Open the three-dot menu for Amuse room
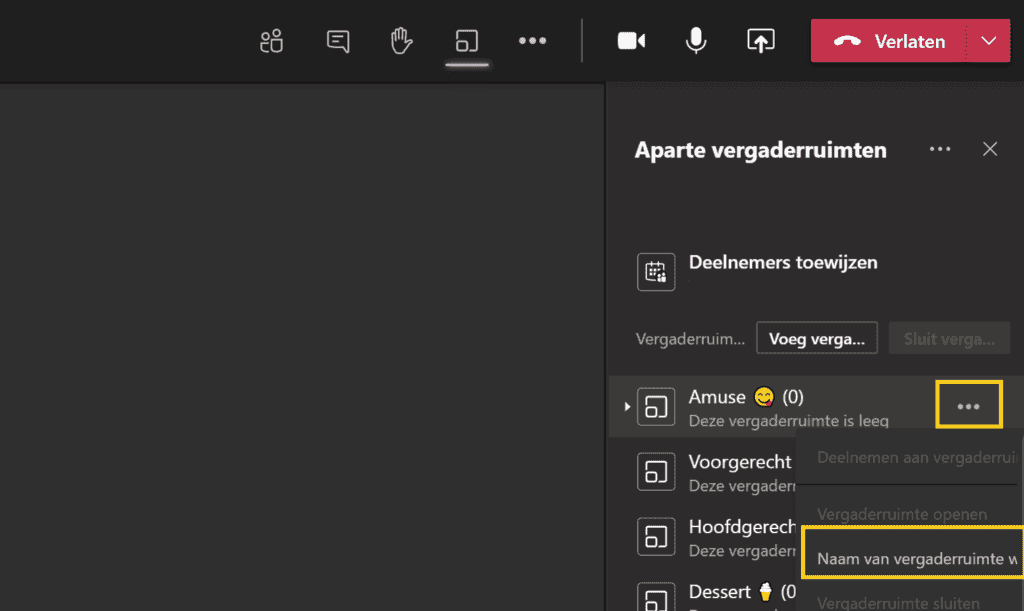Screen dimensions: 1024x611 (968, 406)
